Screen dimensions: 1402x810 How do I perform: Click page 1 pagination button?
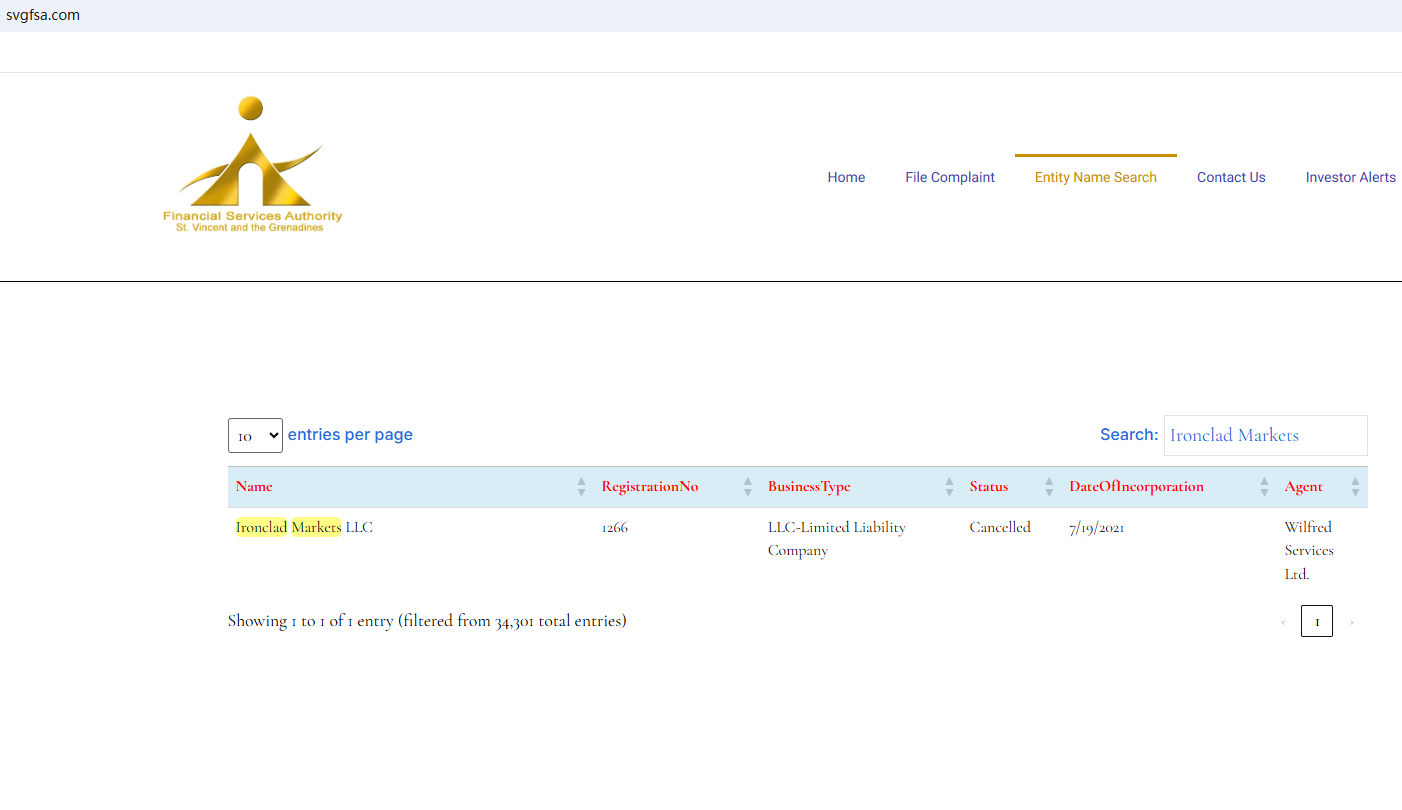point(1316,621)
